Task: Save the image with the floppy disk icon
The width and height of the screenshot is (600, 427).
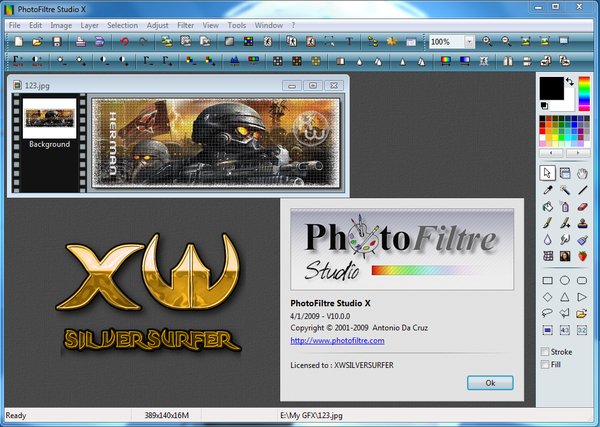Action: pyautogui.click(x=57, y=41)
